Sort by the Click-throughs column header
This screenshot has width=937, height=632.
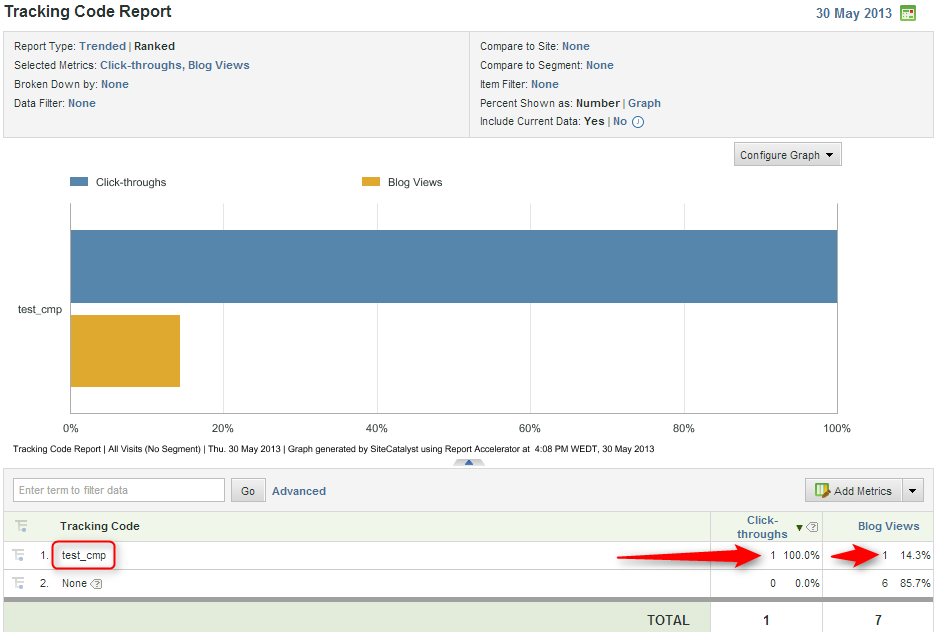pos(762,527)
